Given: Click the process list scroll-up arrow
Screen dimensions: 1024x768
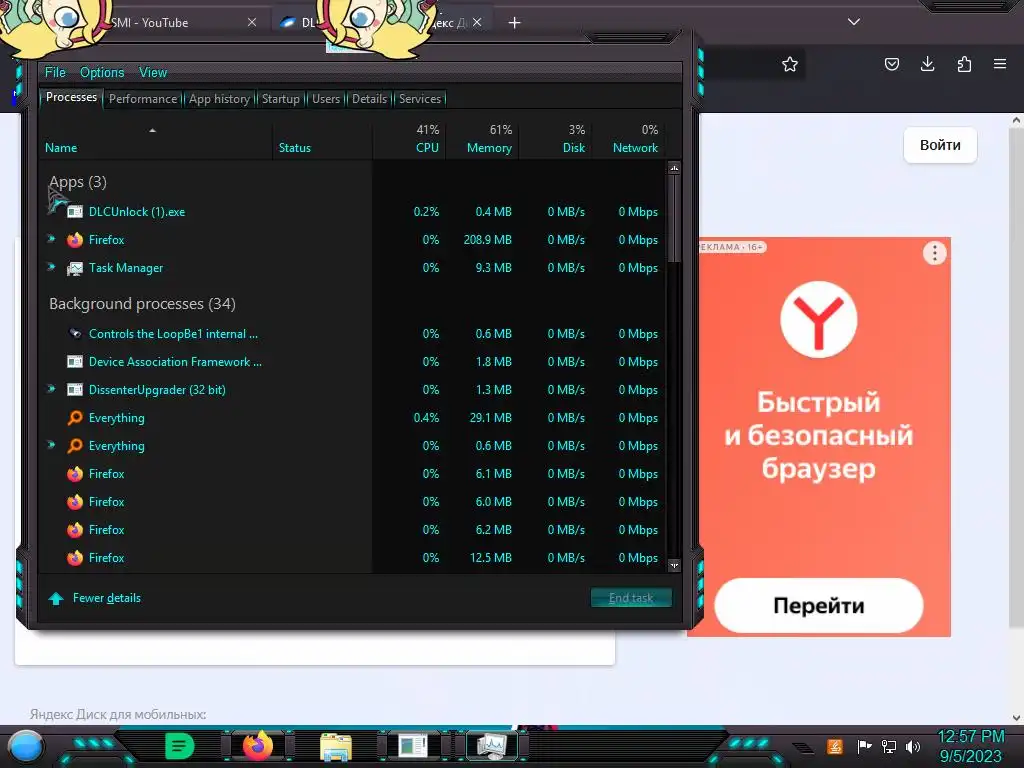Looking at the screenshot, I should (674, 168).
